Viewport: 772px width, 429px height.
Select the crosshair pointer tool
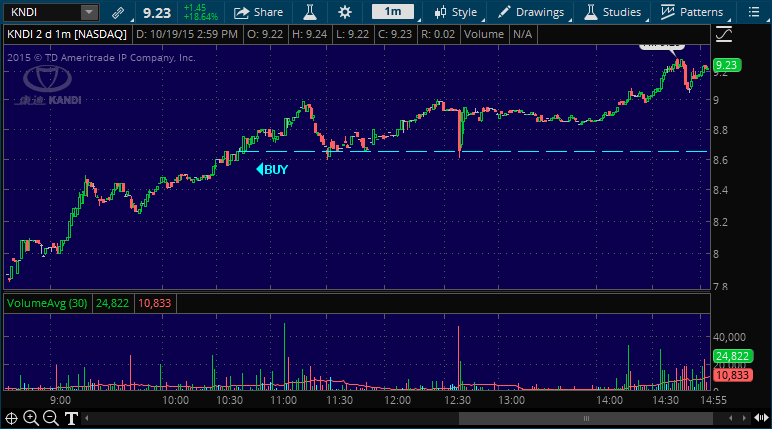(11, 419)
